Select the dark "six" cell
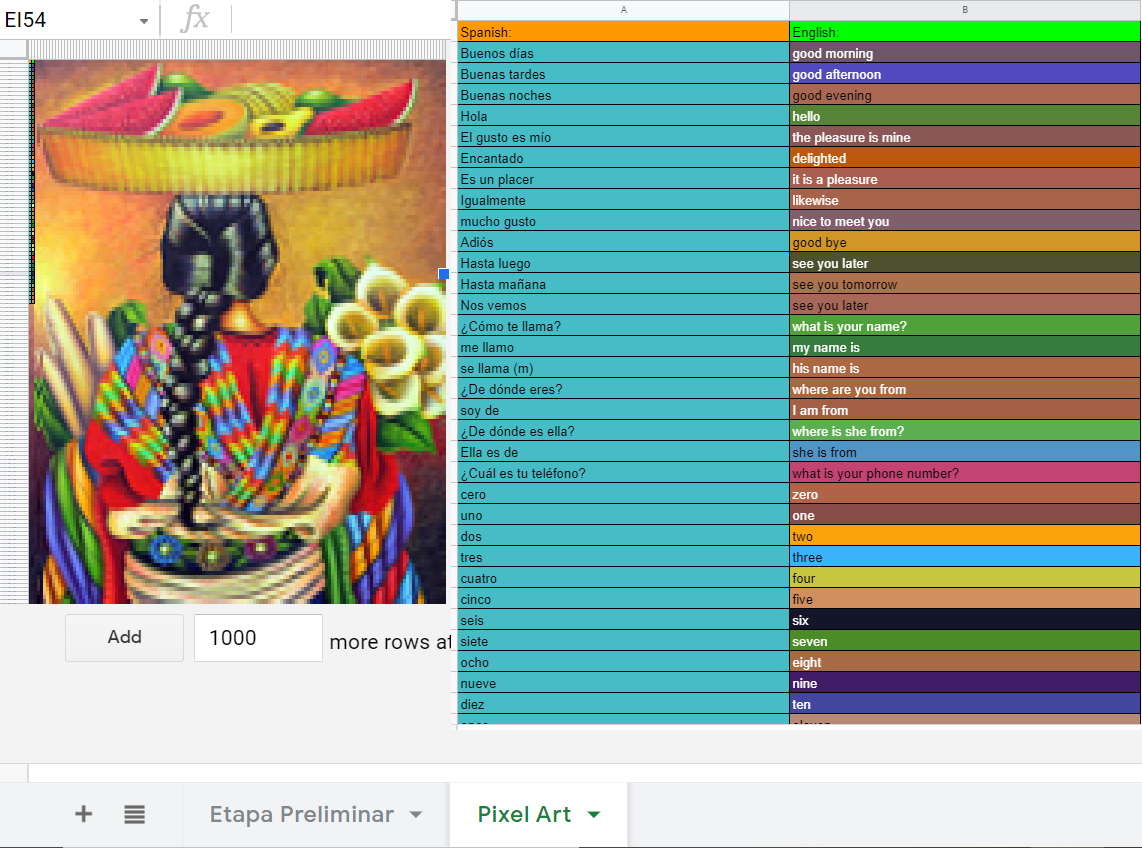 point(964,620)
